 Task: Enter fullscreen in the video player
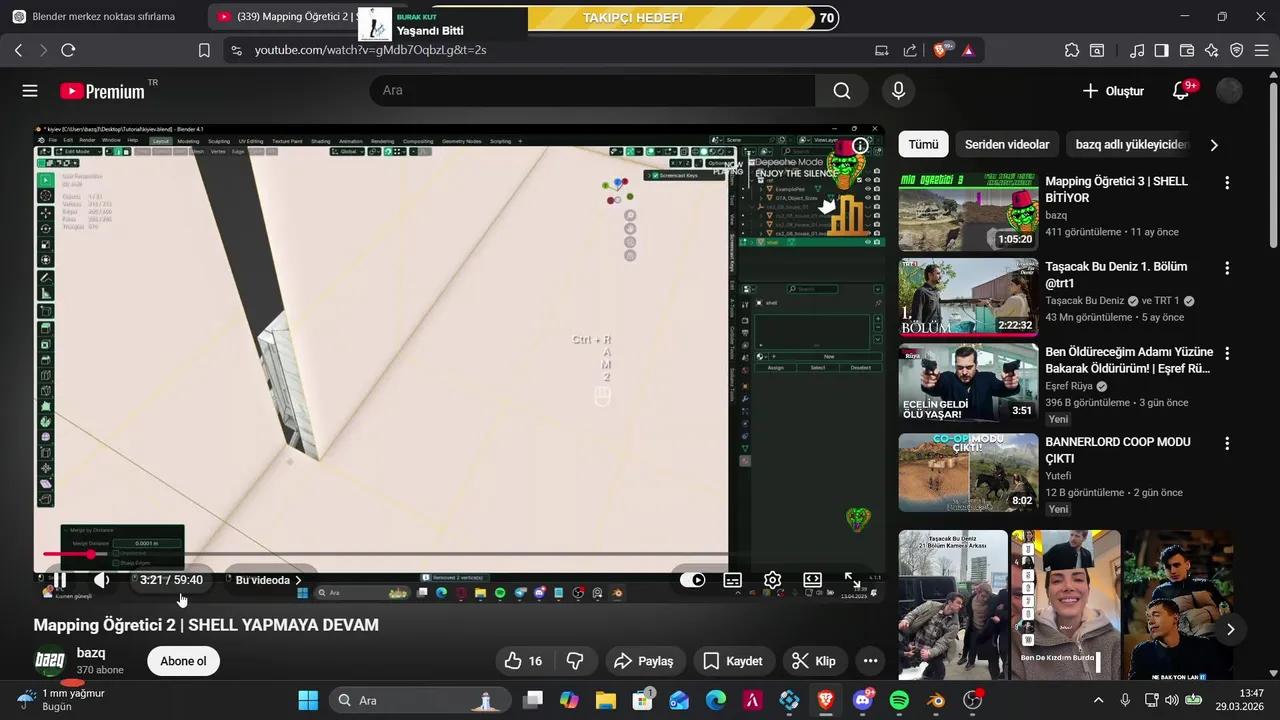852,580
